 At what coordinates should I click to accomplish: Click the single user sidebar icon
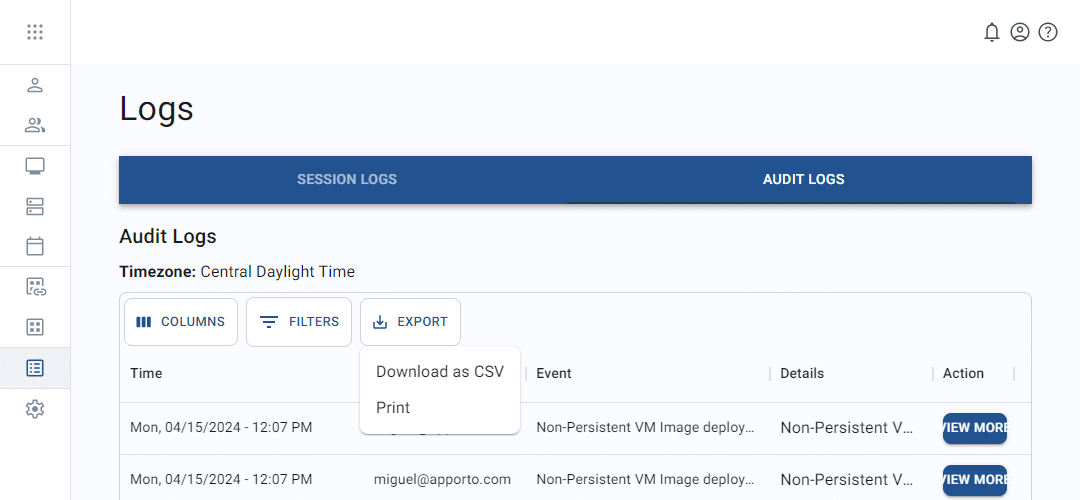tap(35, 85)
